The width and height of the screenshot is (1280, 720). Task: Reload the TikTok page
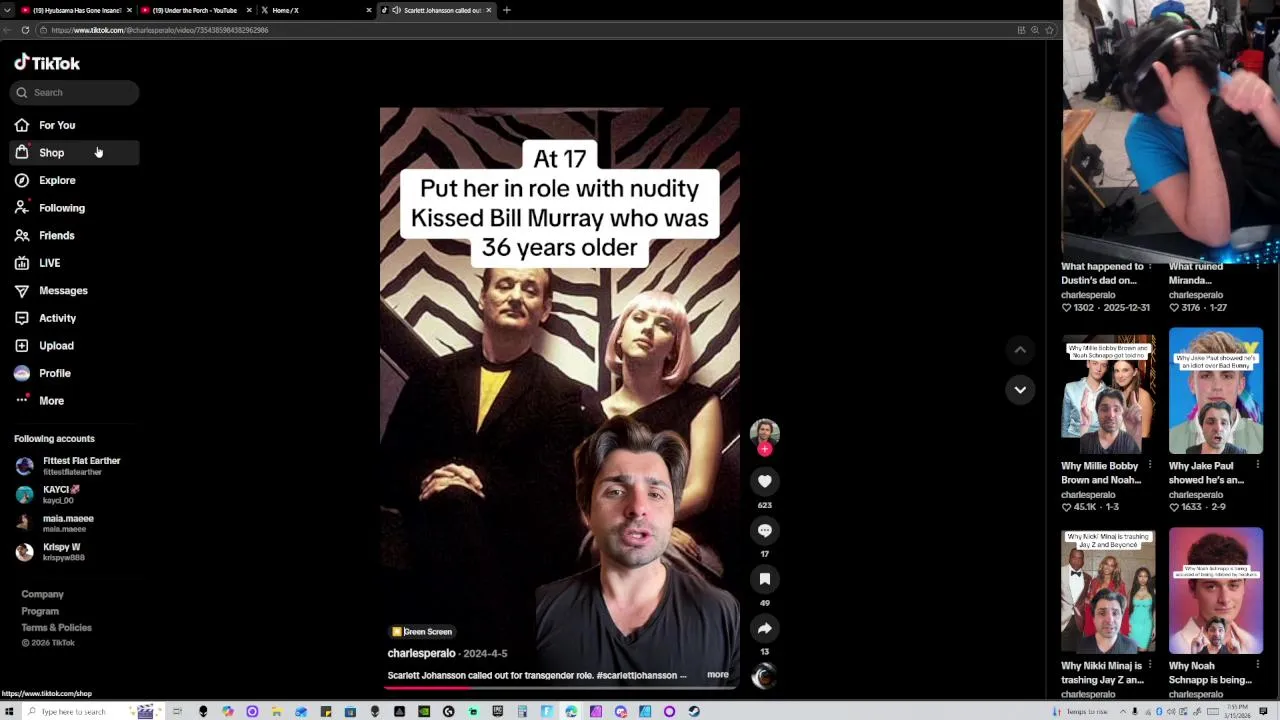(25, 30)
